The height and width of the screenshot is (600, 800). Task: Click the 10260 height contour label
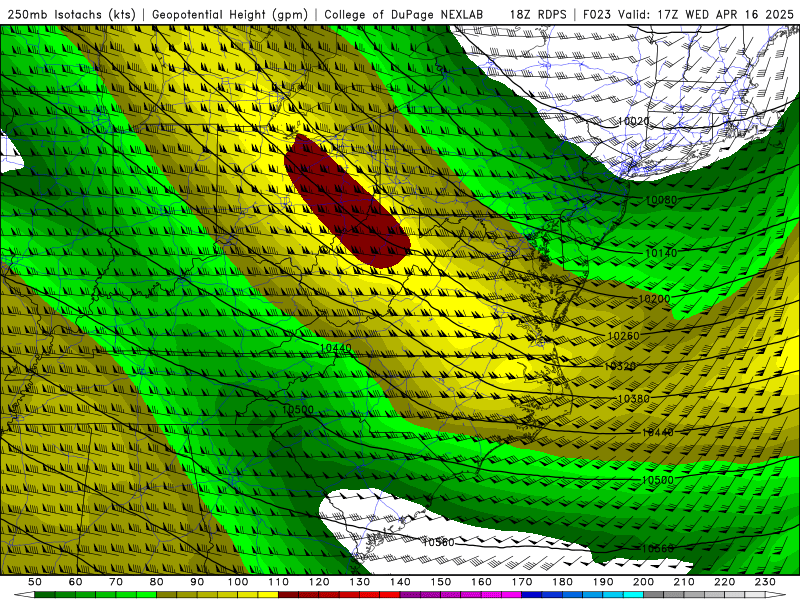[623, 336]
